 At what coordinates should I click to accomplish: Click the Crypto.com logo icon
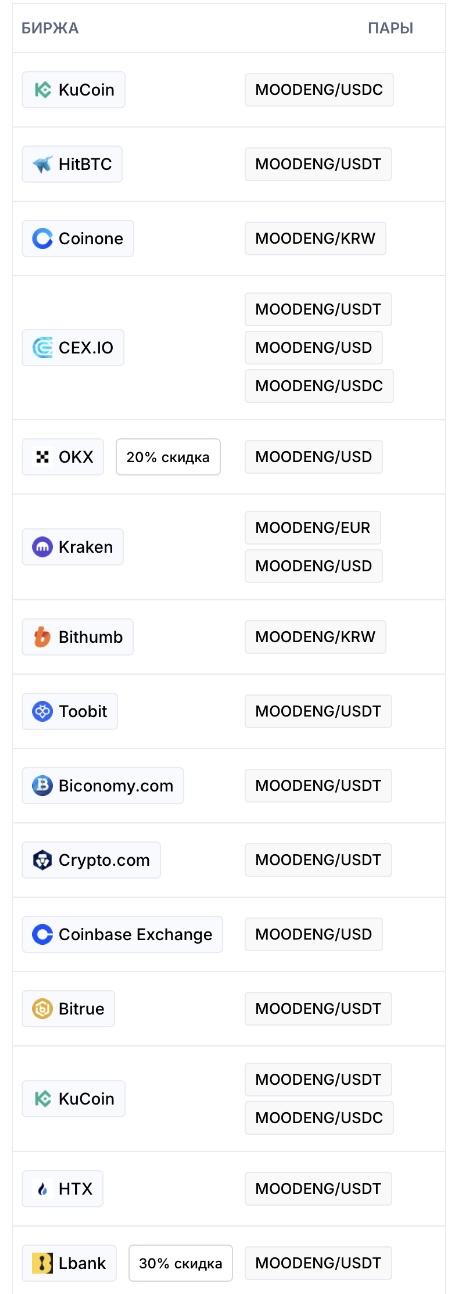42,860
